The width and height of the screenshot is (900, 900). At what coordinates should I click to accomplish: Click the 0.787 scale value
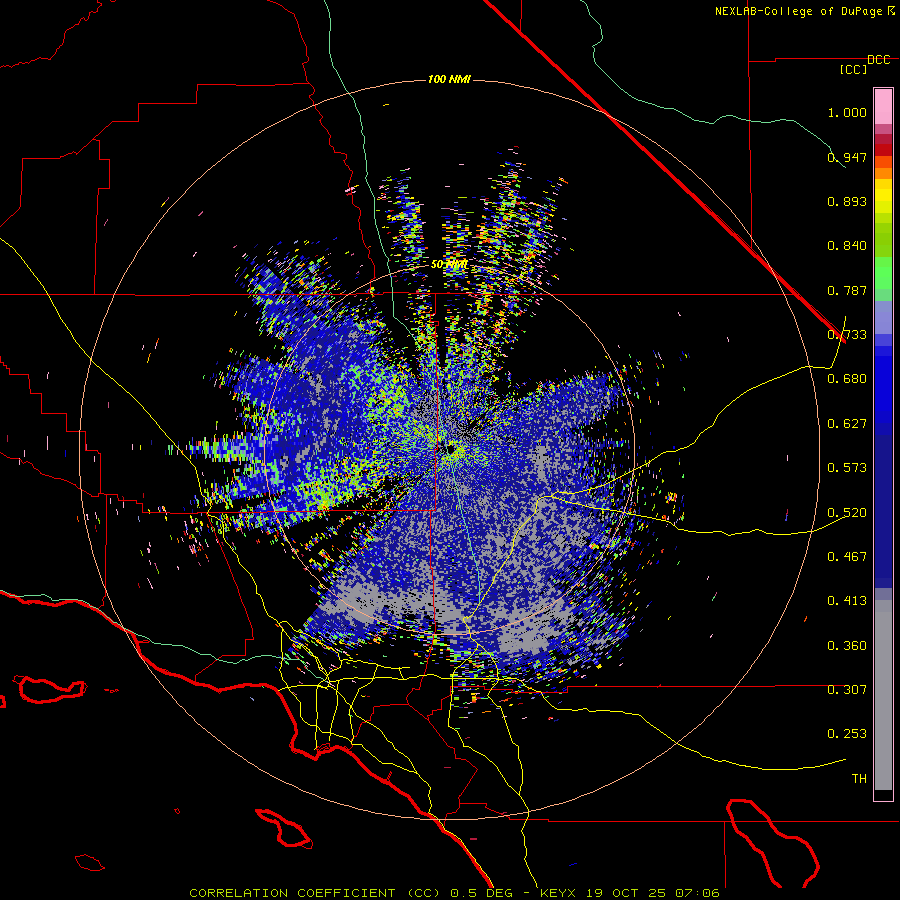coord(847,290)
